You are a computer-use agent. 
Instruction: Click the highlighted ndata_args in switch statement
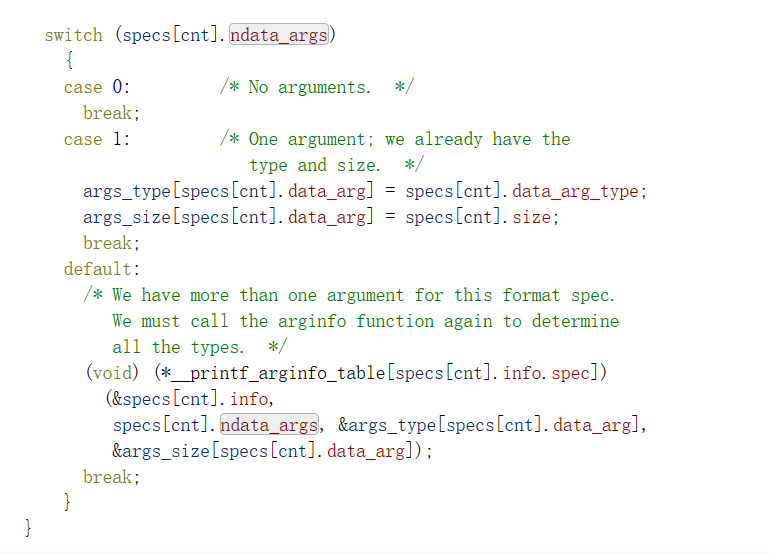(x=279, y=35)
